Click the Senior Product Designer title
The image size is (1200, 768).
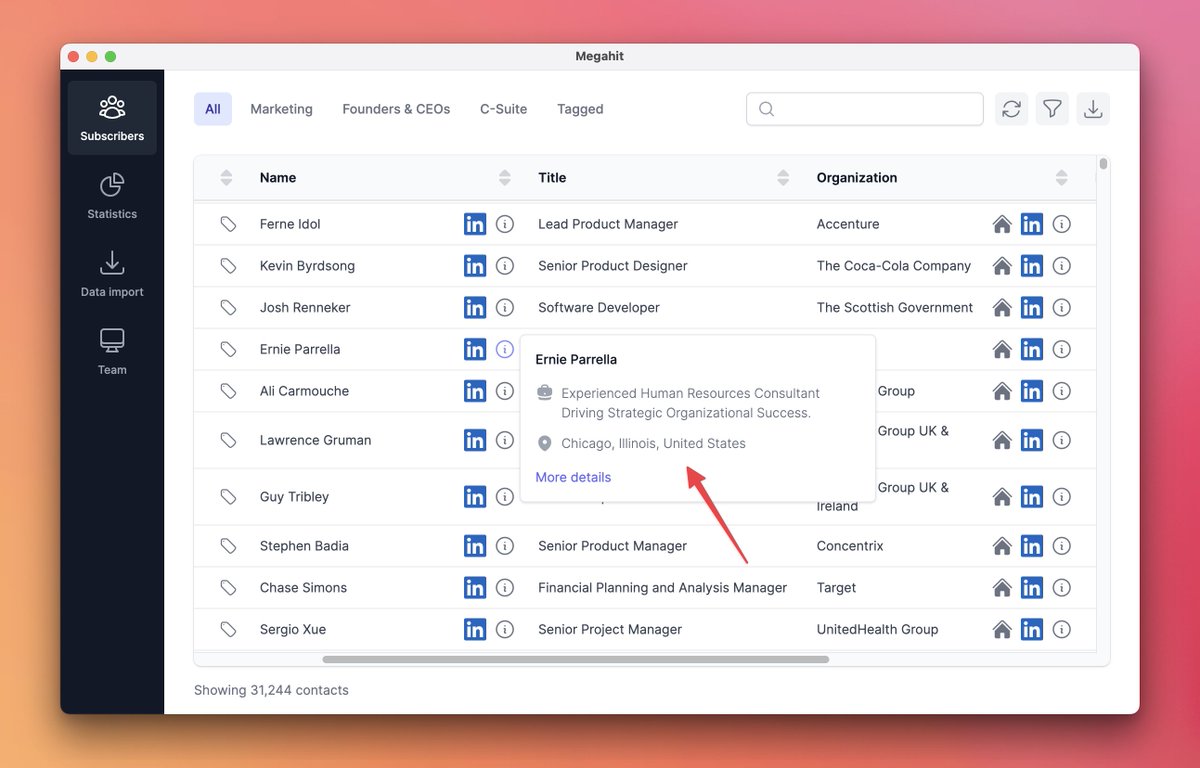(612, 266)
